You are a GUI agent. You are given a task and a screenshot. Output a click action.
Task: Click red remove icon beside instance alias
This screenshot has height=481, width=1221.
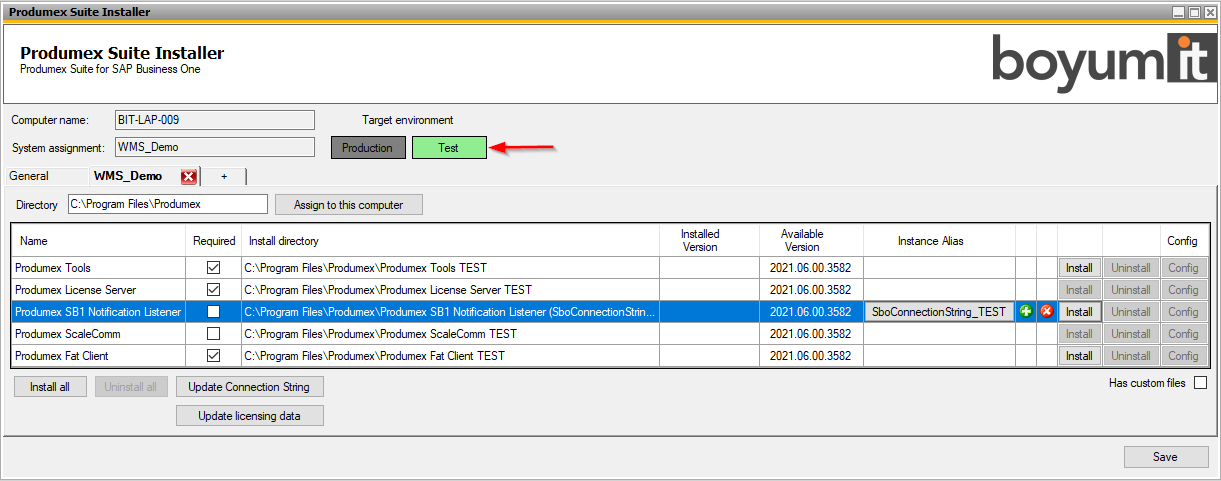click(x=1047, y=312)
